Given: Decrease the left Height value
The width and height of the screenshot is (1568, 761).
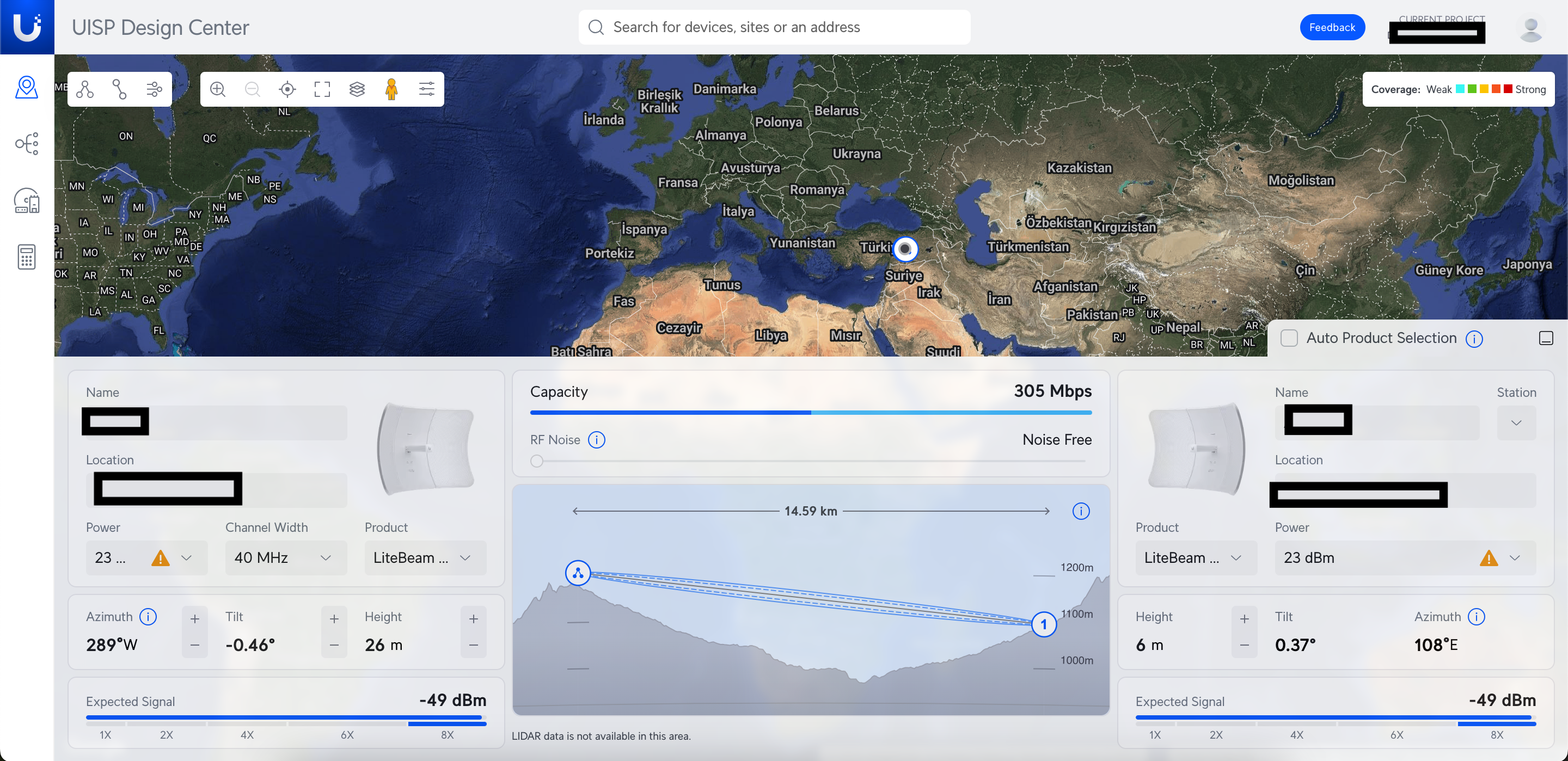Looking at the screenshot, I should tap(474, 645).
